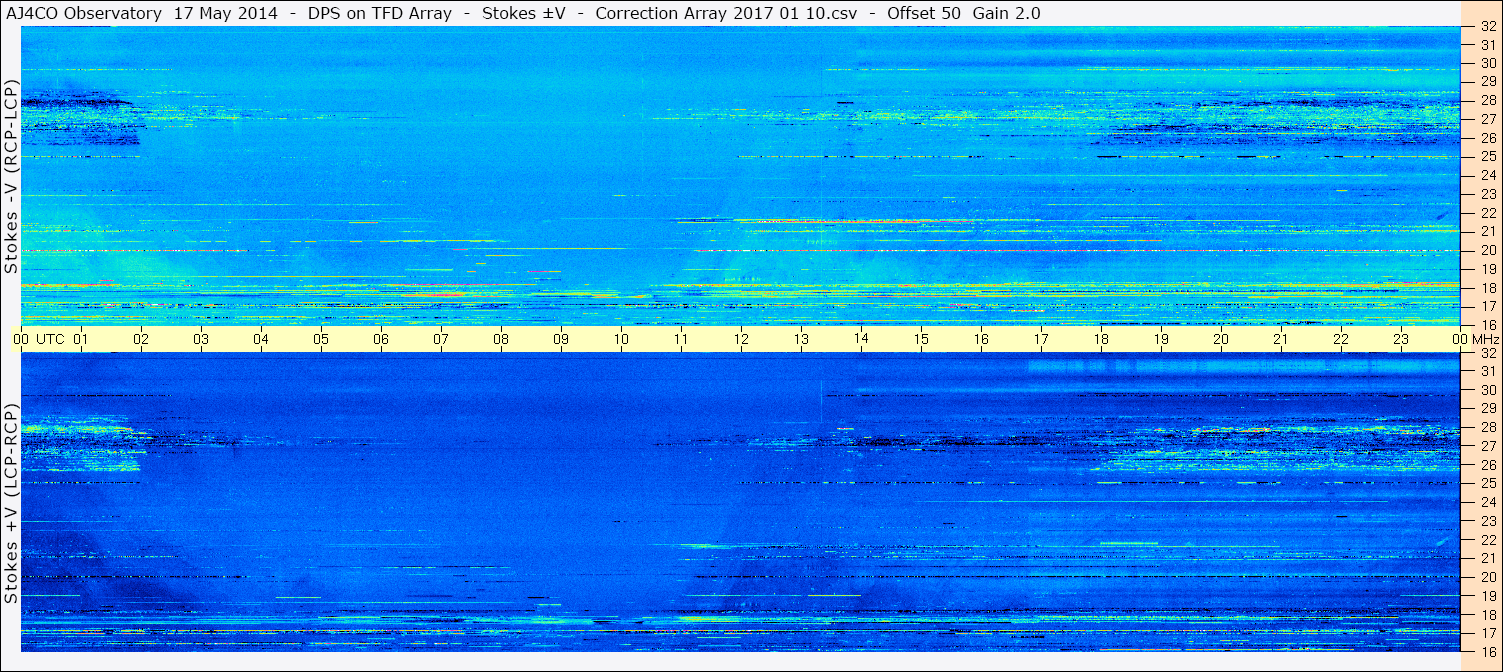The image size is (1503, 672).
Task: Click the 'Stokes ±V' header label
Action: [524, 13]
